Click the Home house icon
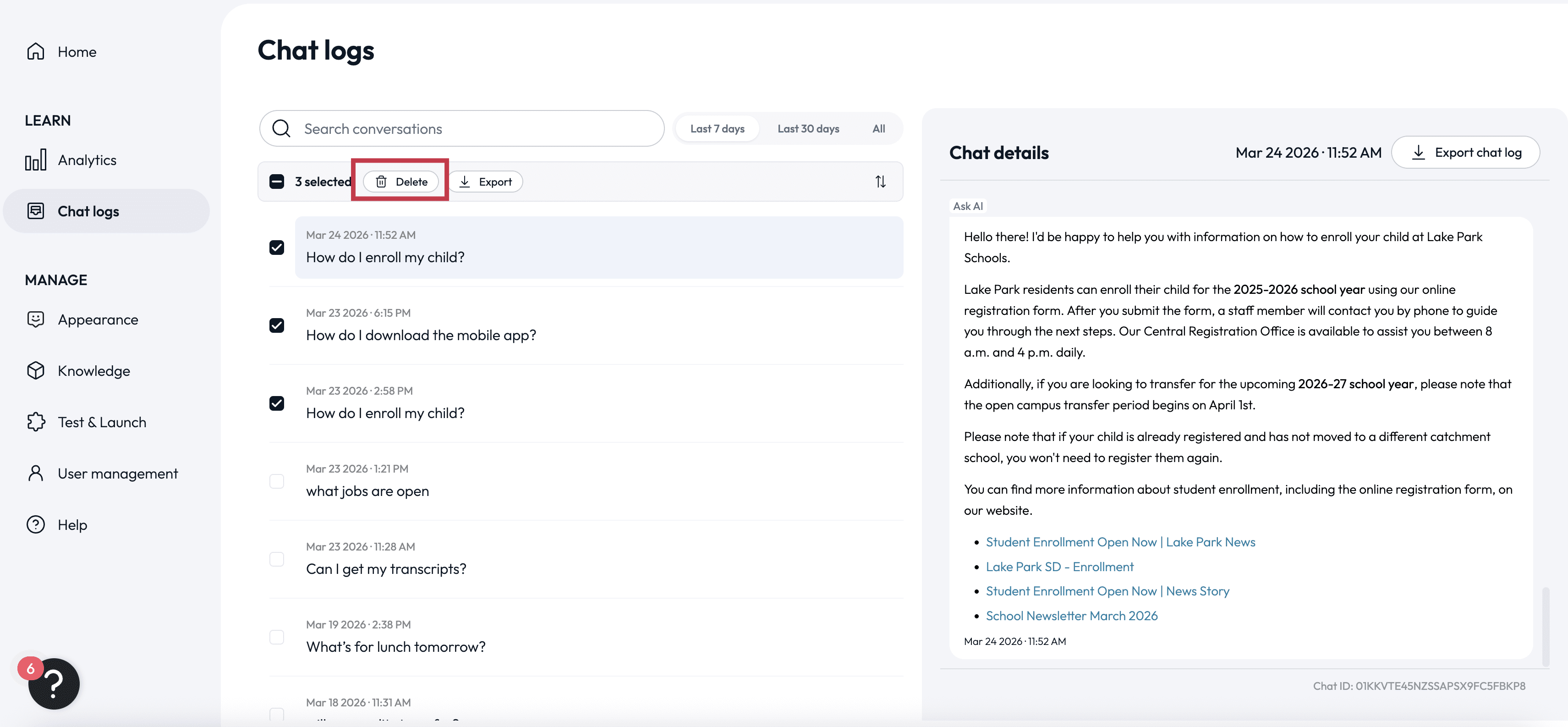This screenshot has width=1568, height=727. 36,52
